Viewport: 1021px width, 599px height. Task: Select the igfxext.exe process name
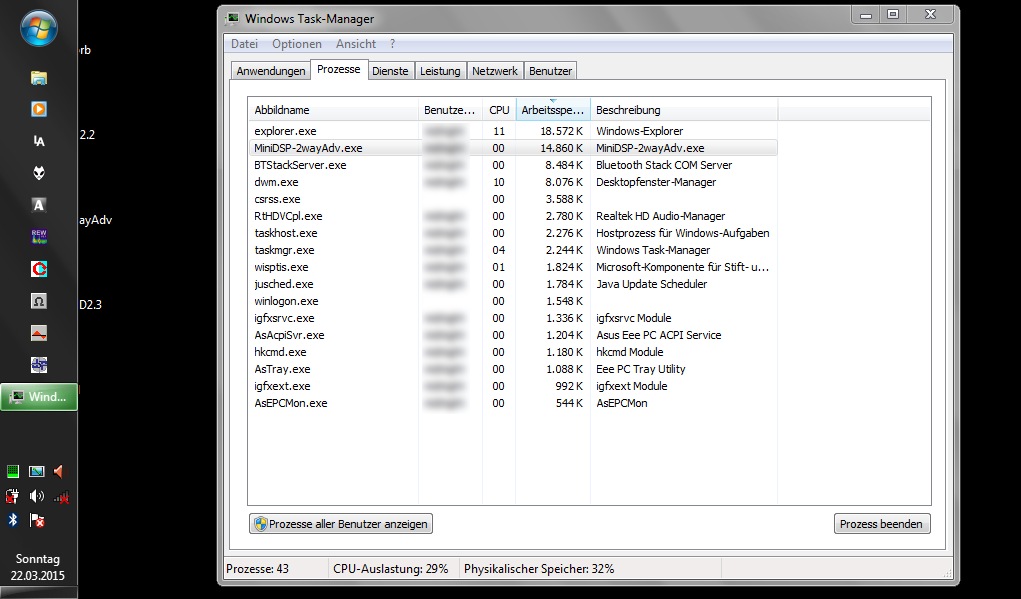[283, 386]
